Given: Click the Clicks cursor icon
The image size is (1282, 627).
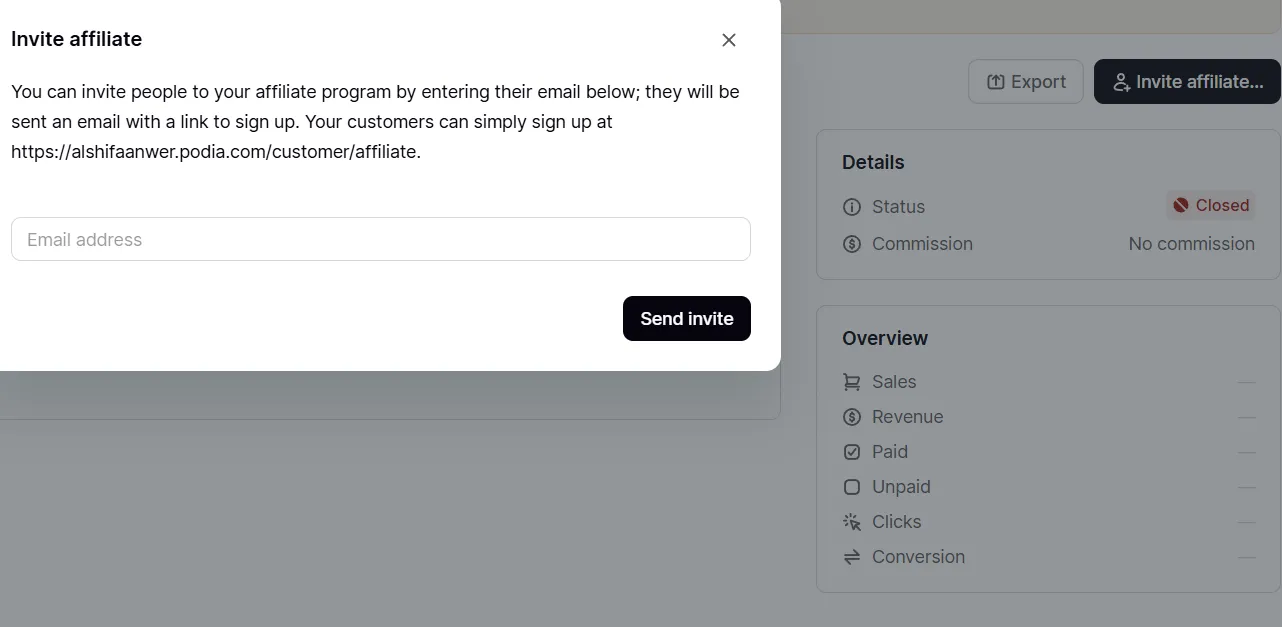Looking at the screenshot, I should (x=852, y=522).
